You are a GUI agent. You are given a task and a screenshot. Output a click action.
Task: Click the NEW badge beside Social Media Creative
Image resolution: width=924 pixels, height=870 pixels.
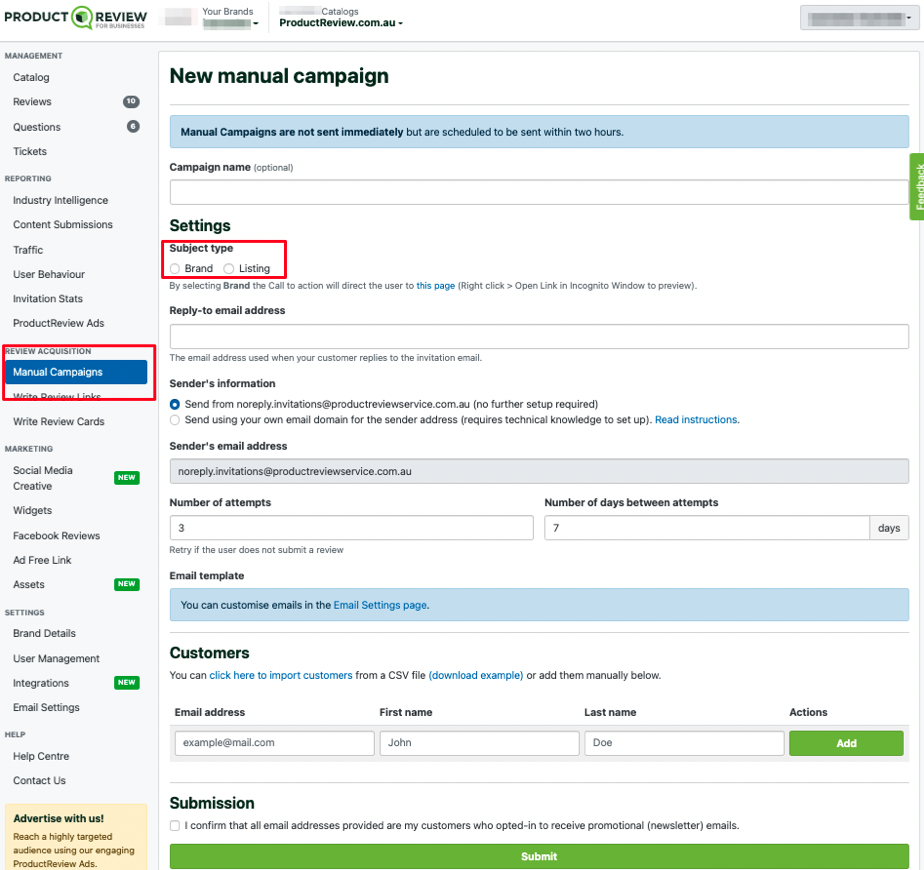coord(127,477)
